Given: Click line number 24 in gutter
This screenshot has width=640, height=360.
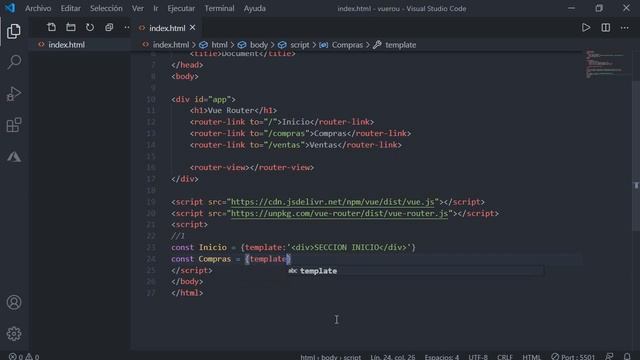Looking at the screenshot, I should 151,259.
